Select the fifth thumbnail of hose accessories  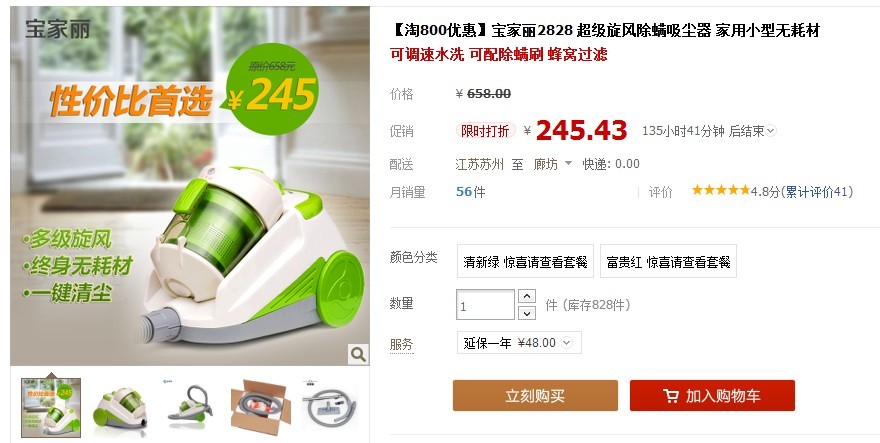(x=329, y=408)
